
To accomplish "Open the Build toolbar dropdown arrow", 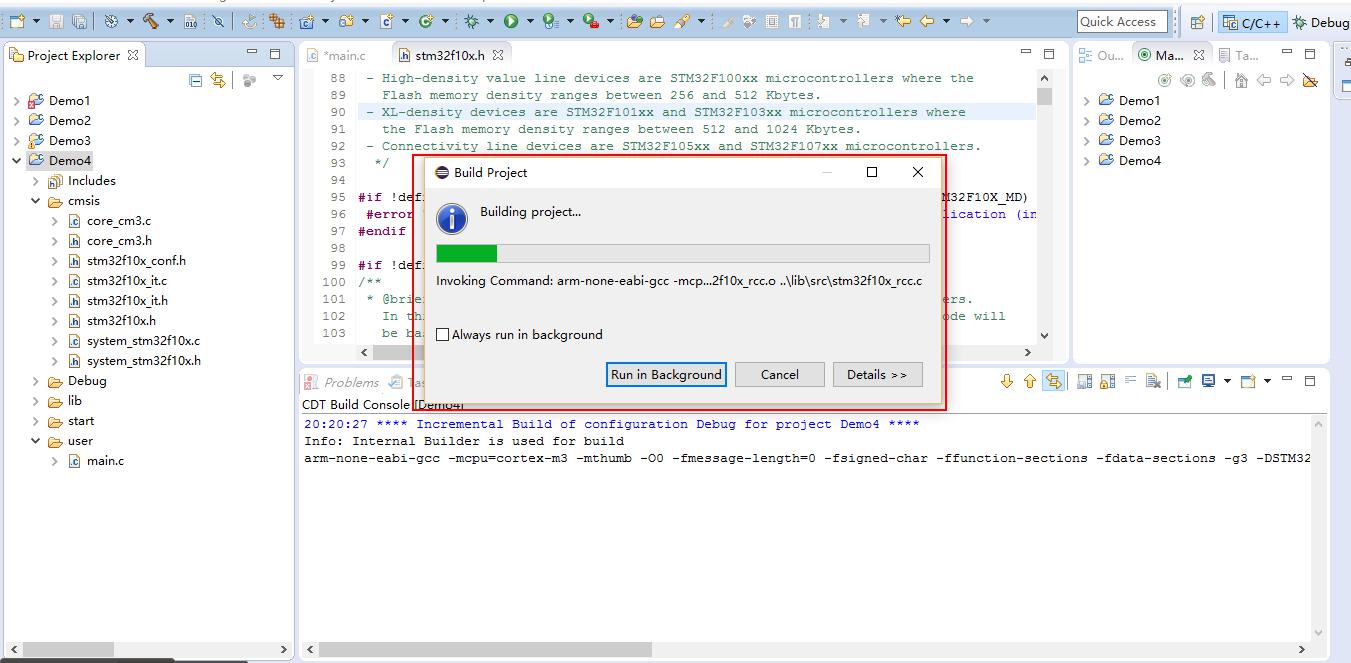I will 170,21.
